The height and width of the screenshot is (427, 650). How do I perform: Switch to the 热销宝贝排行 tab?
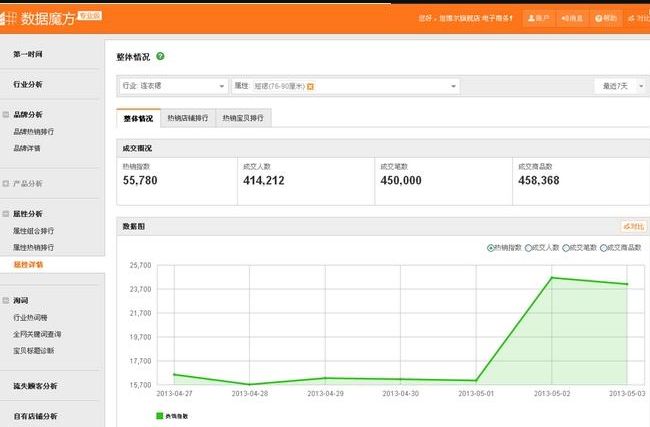[x=243, y=118]
